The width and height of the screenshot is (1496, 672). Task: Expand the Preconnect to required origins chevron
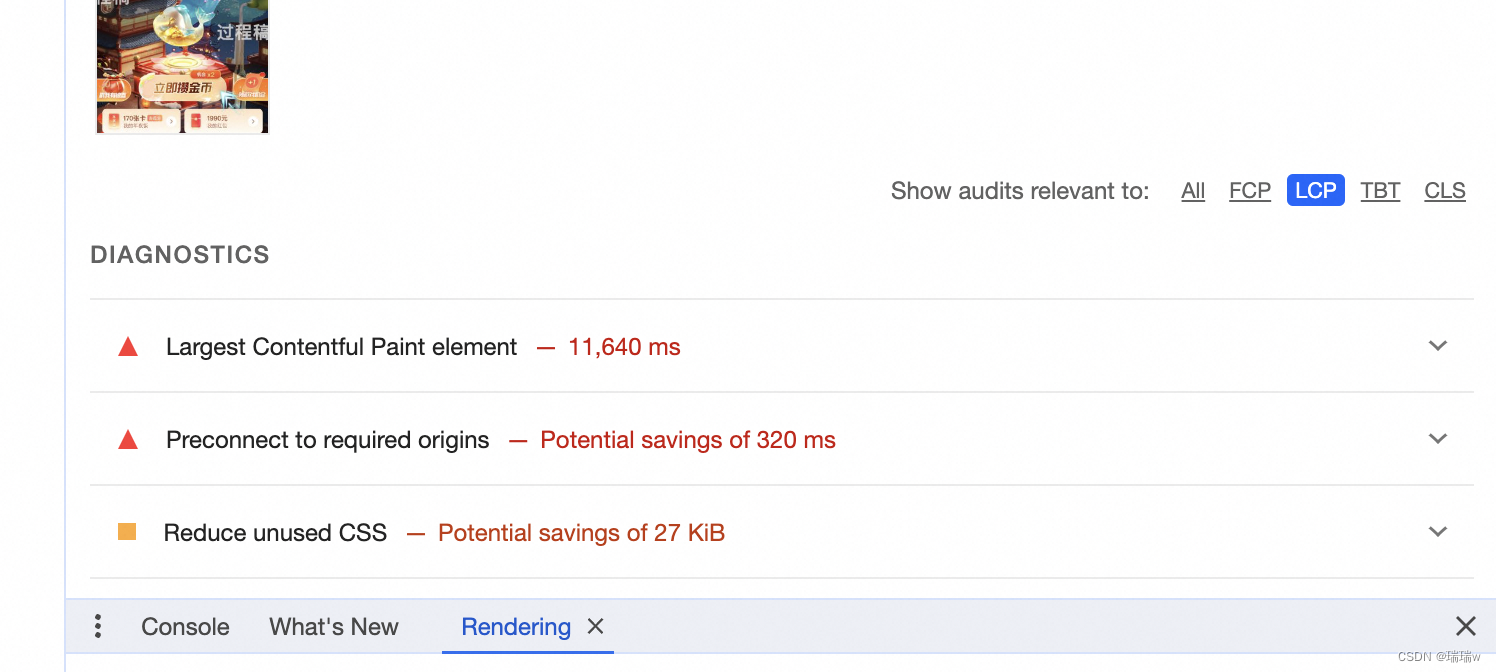(1438, 439)
